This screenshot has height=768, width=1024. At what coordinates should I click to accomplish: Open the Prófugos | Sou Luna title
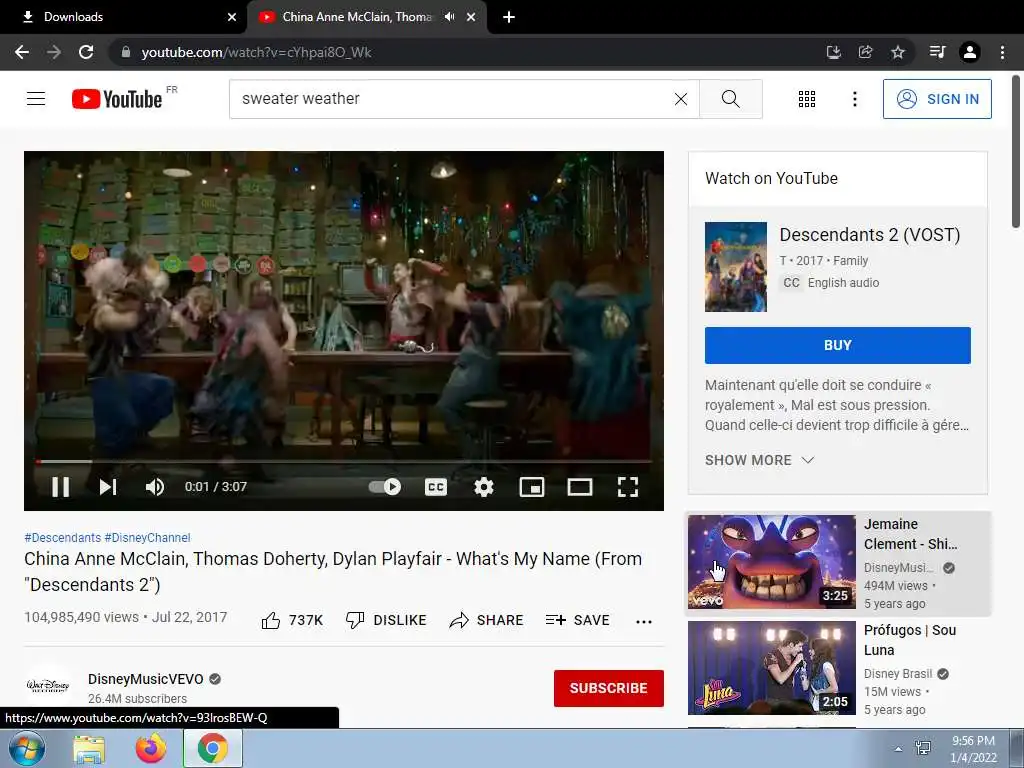[x=910, y=640]
